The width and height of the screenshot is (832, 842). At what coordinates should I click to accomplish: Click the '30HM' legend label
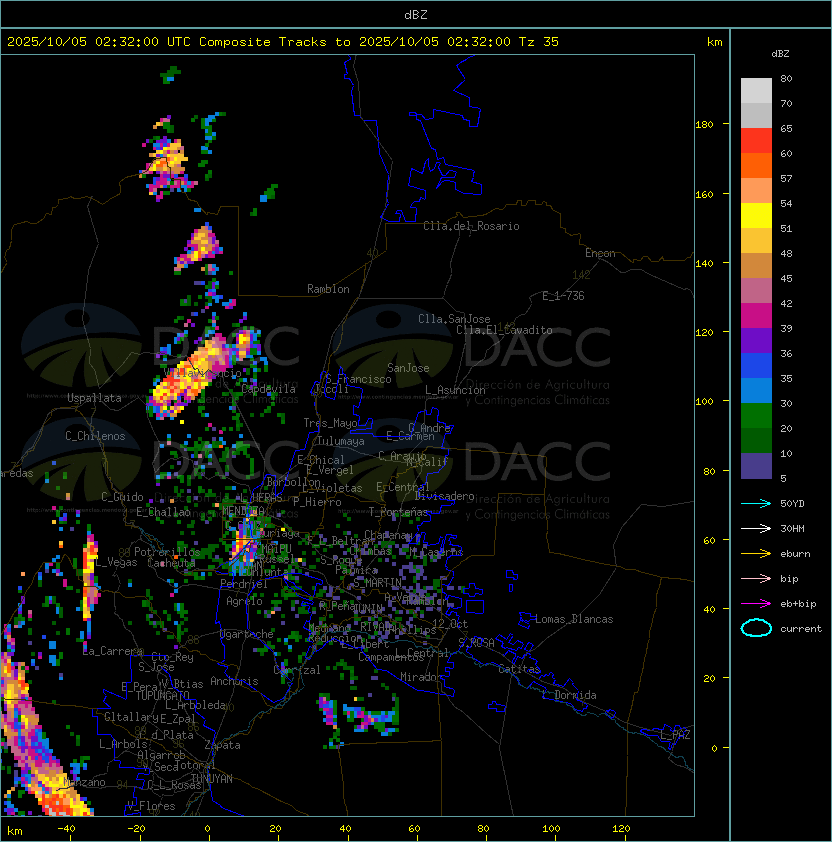(x=792, y=528)
